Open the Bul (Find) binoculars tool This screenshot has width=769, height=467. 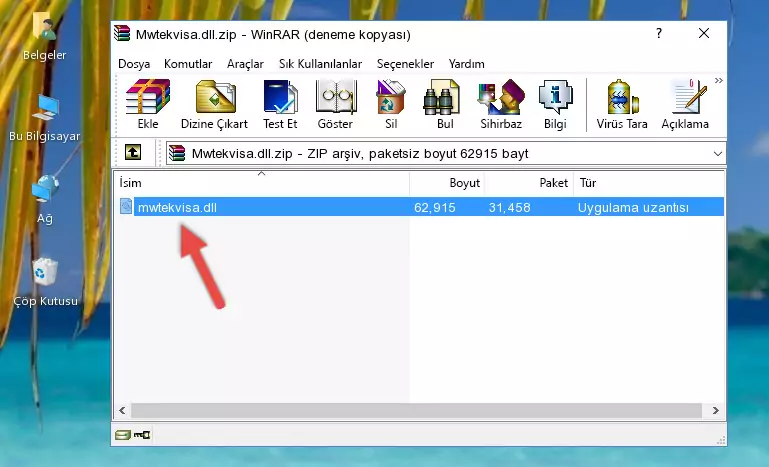tap(445, 104)
